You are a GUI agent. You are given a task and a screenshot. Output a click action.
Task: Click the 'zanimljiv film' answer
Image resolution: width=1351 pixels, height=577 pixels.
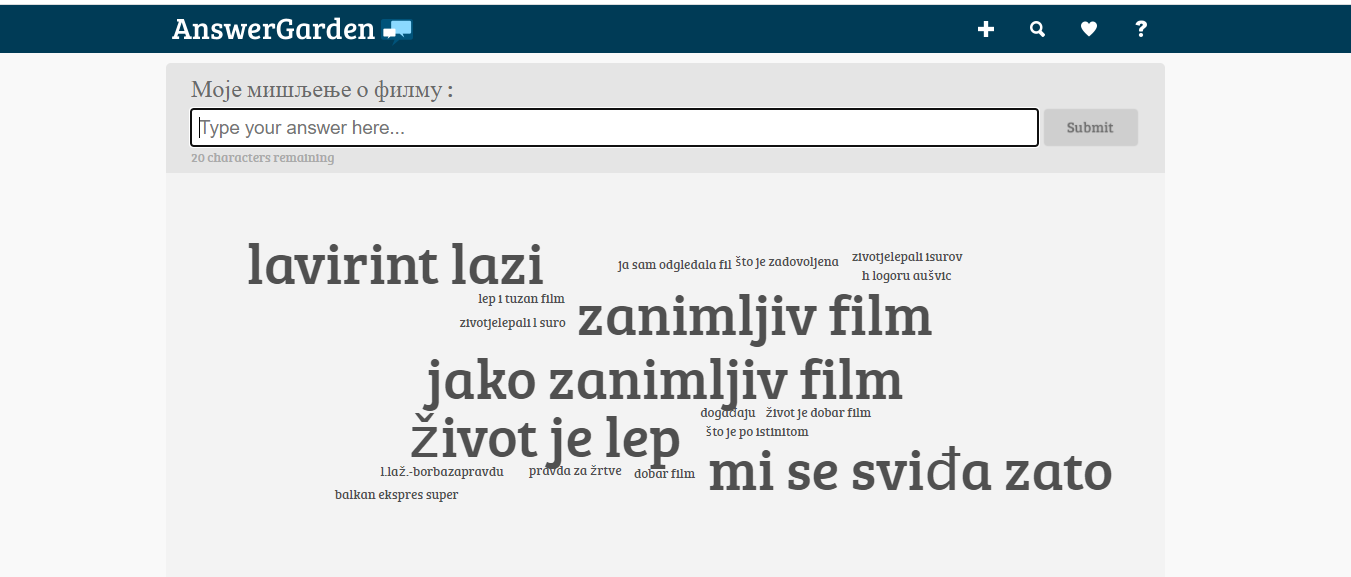(755, 317)
